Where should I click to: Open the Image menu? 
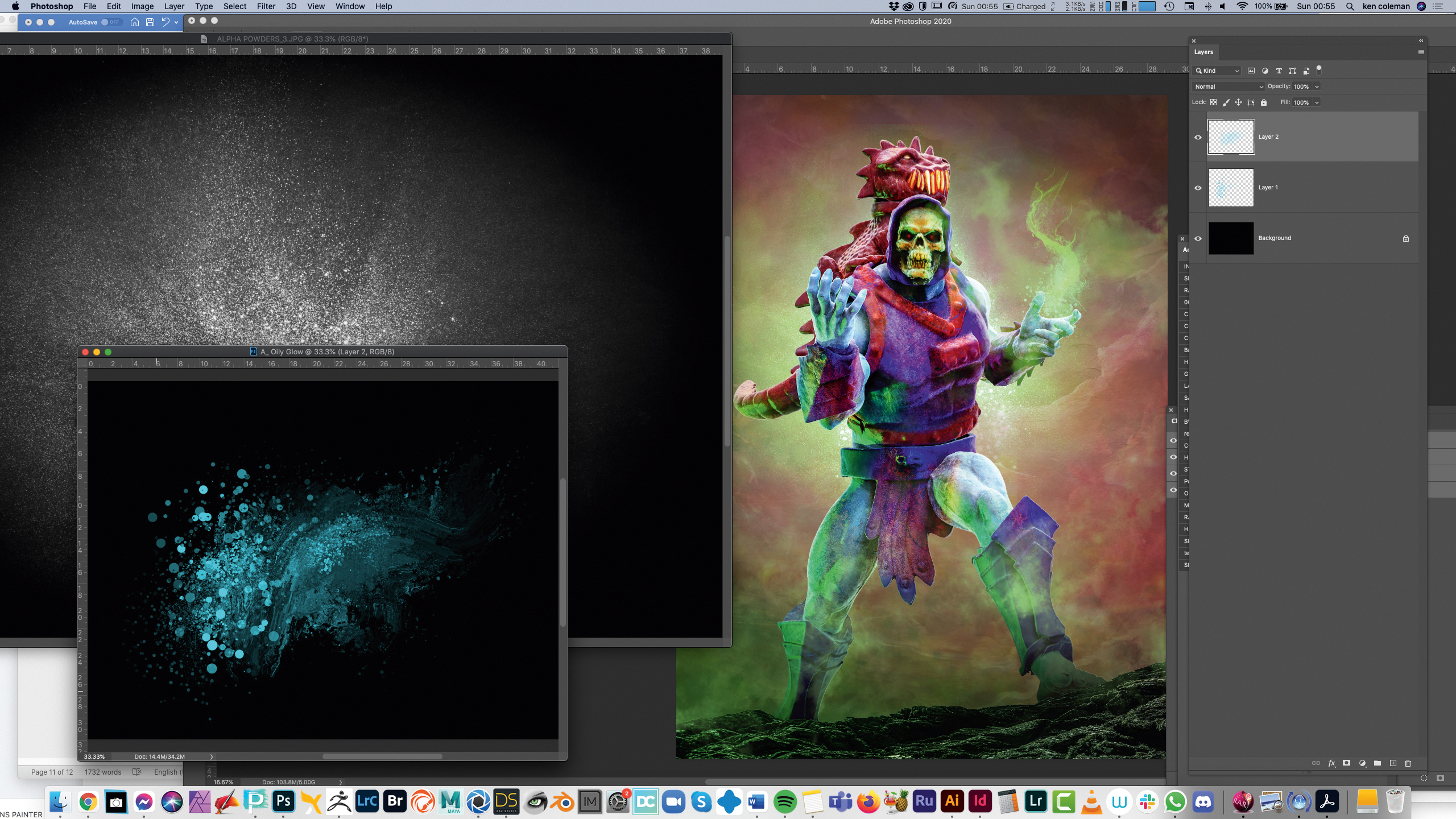(143, 6)
